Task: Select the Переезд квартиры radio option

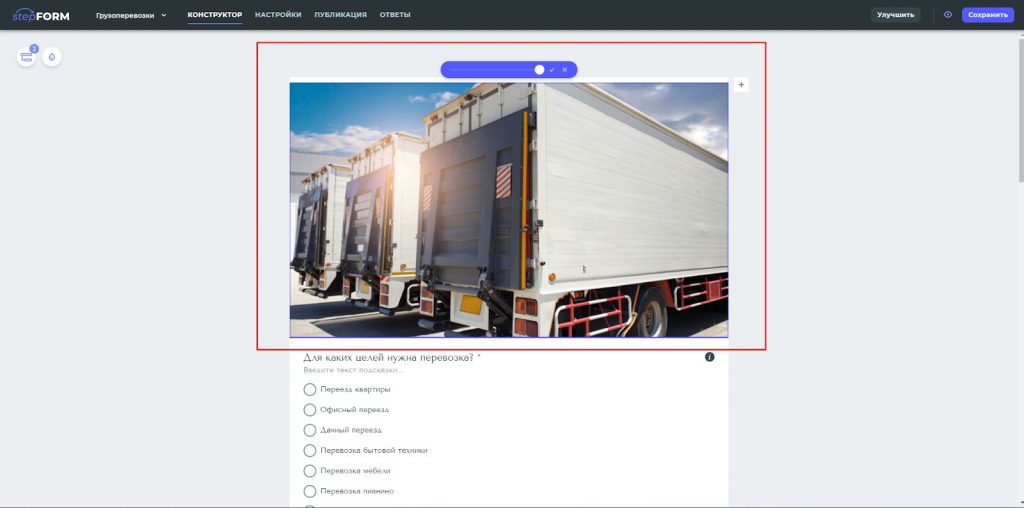Action: click(310, 389)
